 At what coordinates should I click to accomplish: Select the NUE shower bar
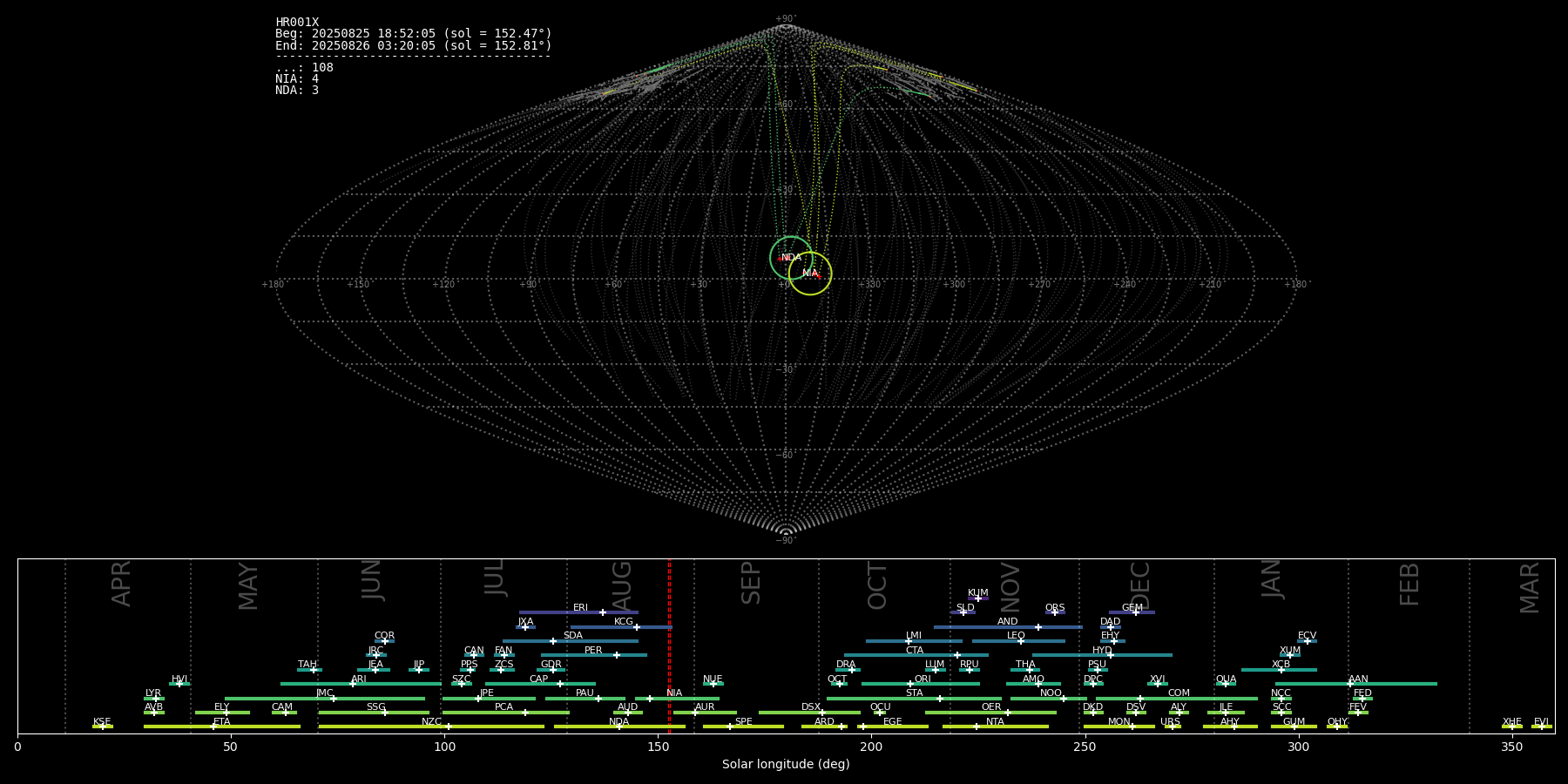pyautogui.click(x=713, y=684)
